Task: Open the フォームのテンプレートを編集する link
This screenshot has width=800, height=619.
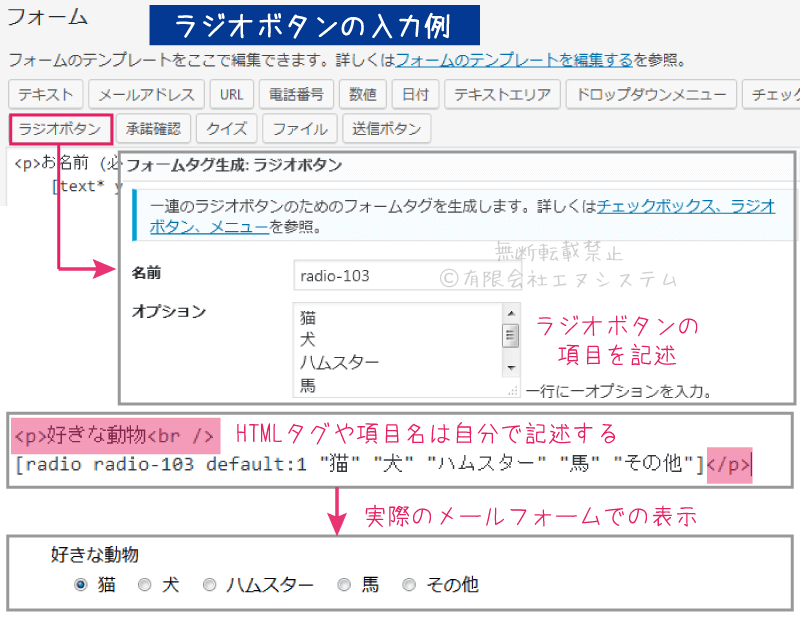Action: click(514, 60)
